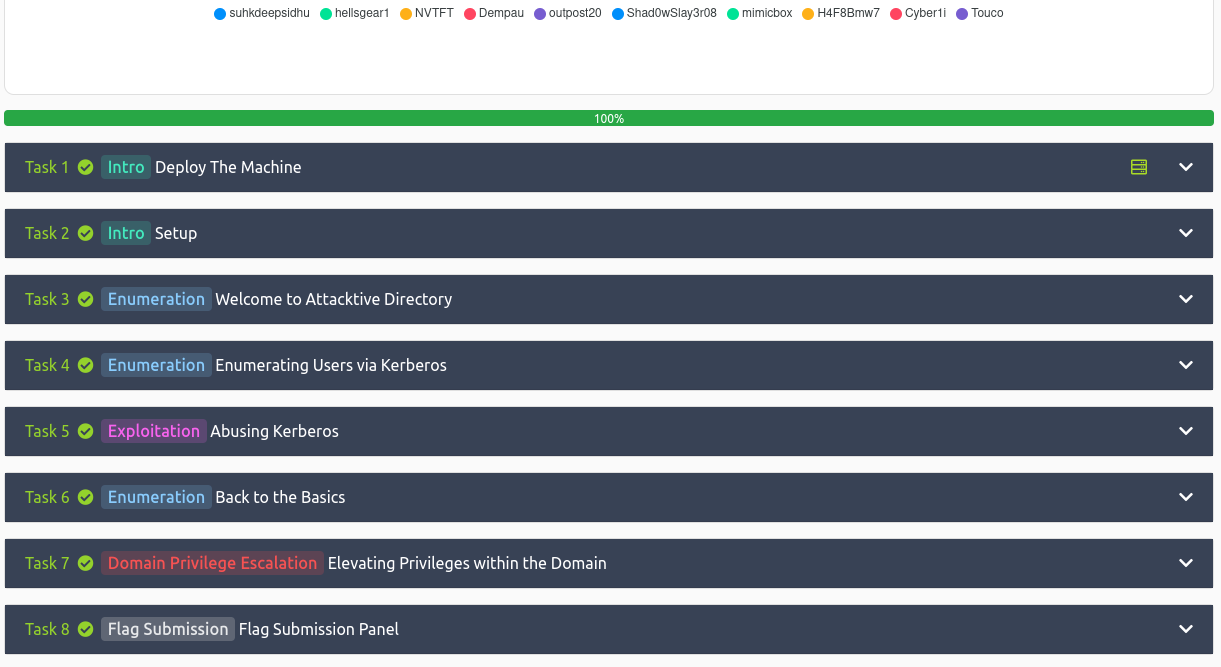This screenshot has width=1221, height=667.
Task: Click the green 100% progress bar
Action: tap(608, 118)
